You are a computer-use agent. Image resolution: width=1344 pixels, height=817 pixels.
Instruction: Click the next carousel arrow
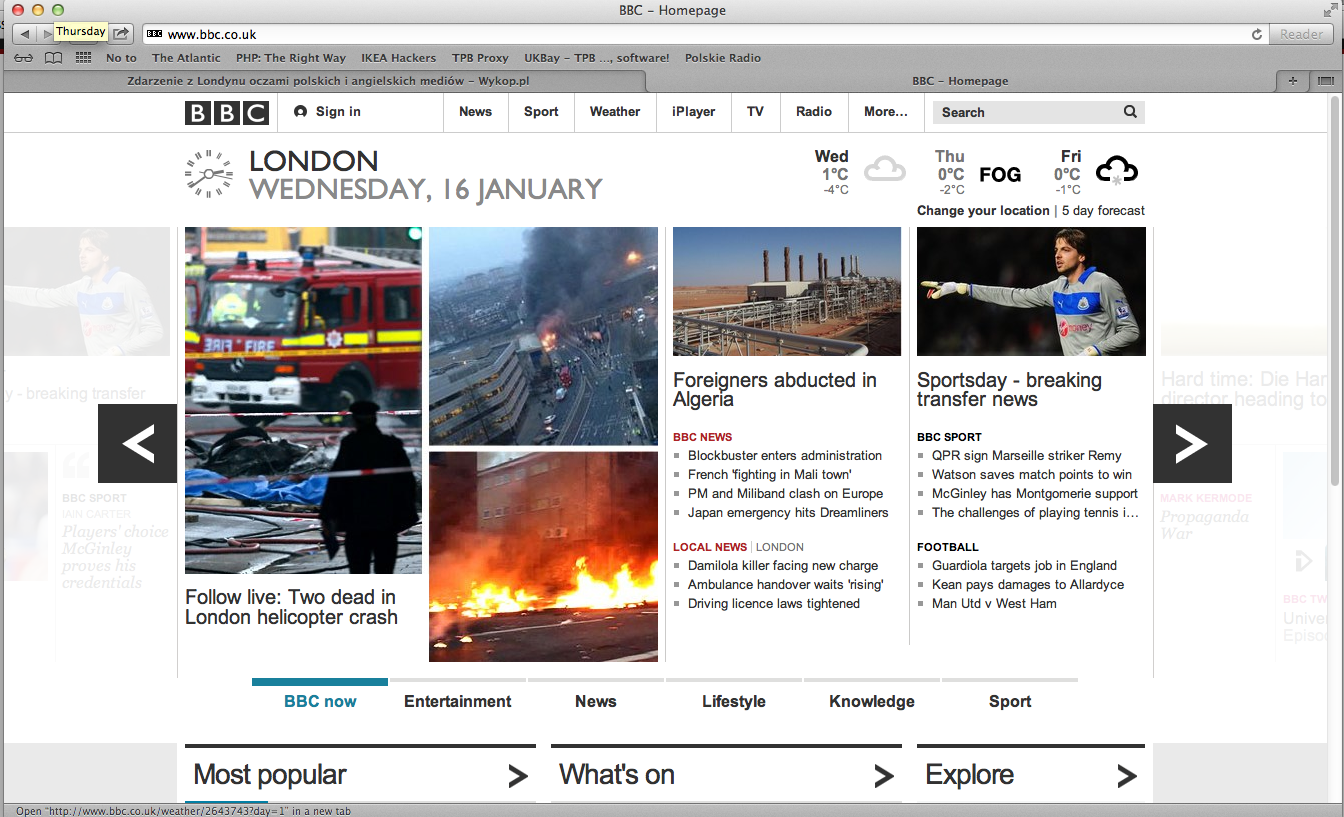click(1192, 443)
